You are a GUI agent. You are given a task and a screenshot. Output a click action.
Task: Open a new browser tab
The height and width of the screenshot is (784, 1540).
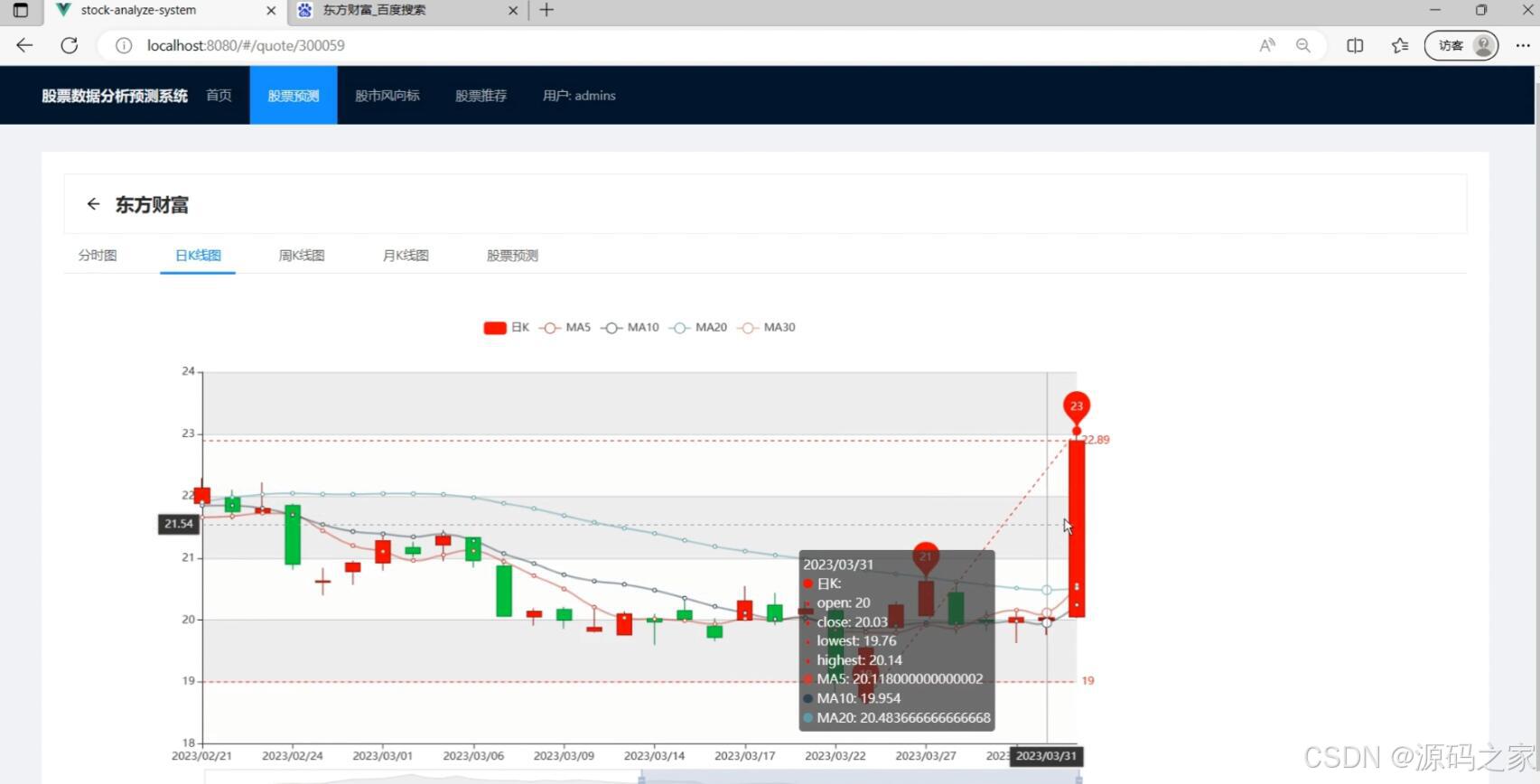[546, 11]
